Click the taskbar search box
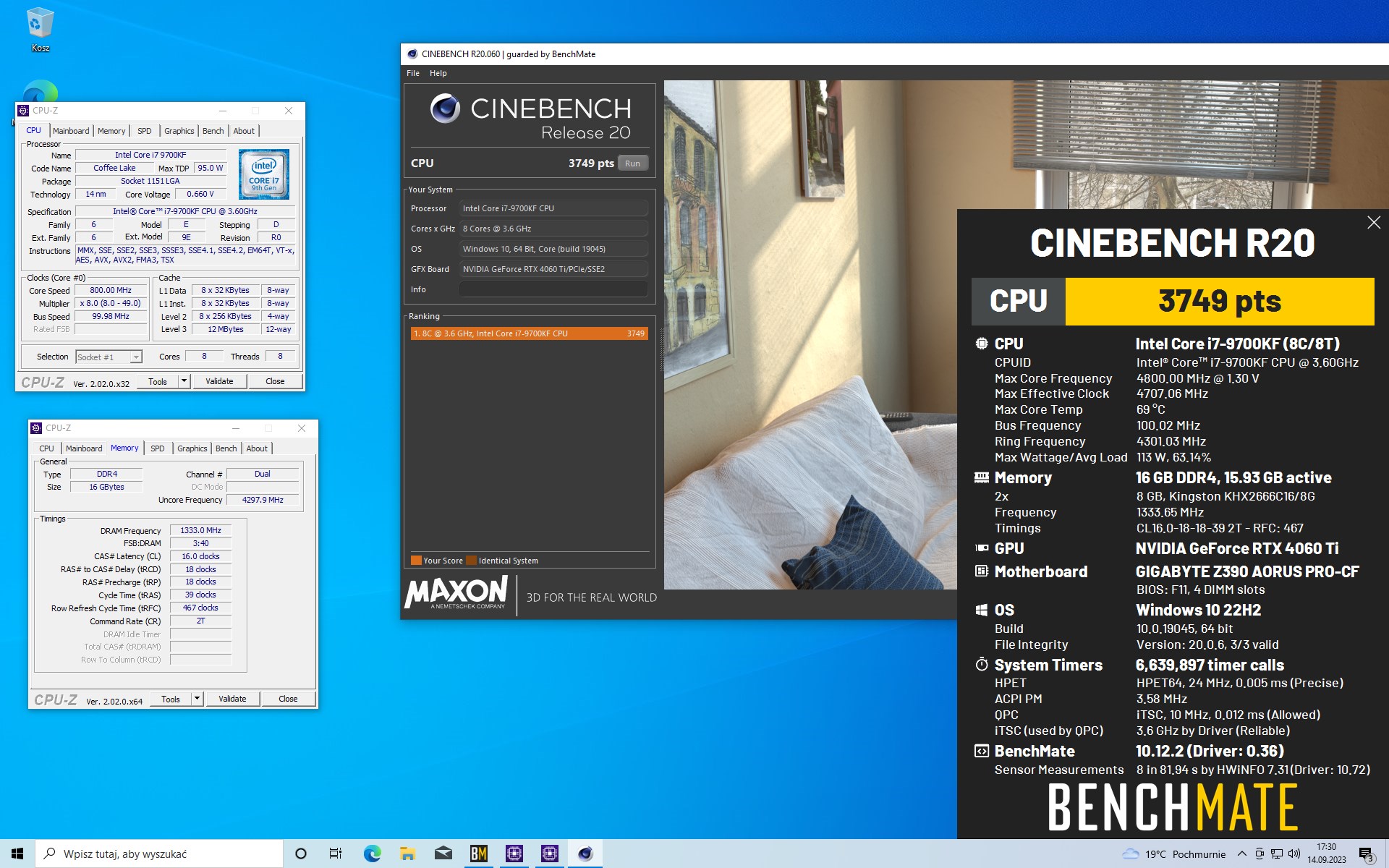The height and width of the screenshot is (868, 1389). [x=159, y=854]
